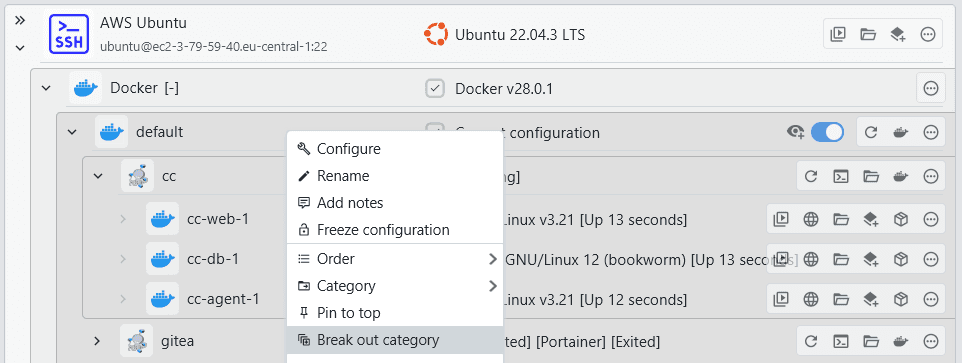The height and width of the screenshot is (363, 962).
Task: Toggle the default context switch off
Action: coord(827,132)
